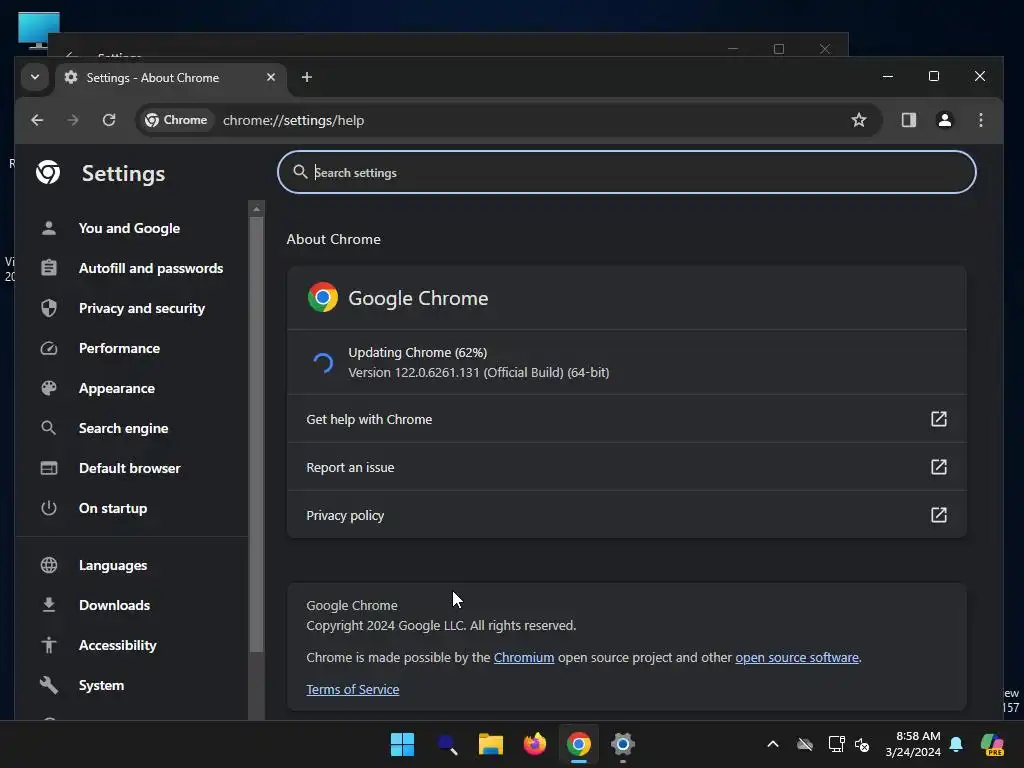
Task: Click the sidebar scrollbar up arrow
Action: [x=257, y=209]
